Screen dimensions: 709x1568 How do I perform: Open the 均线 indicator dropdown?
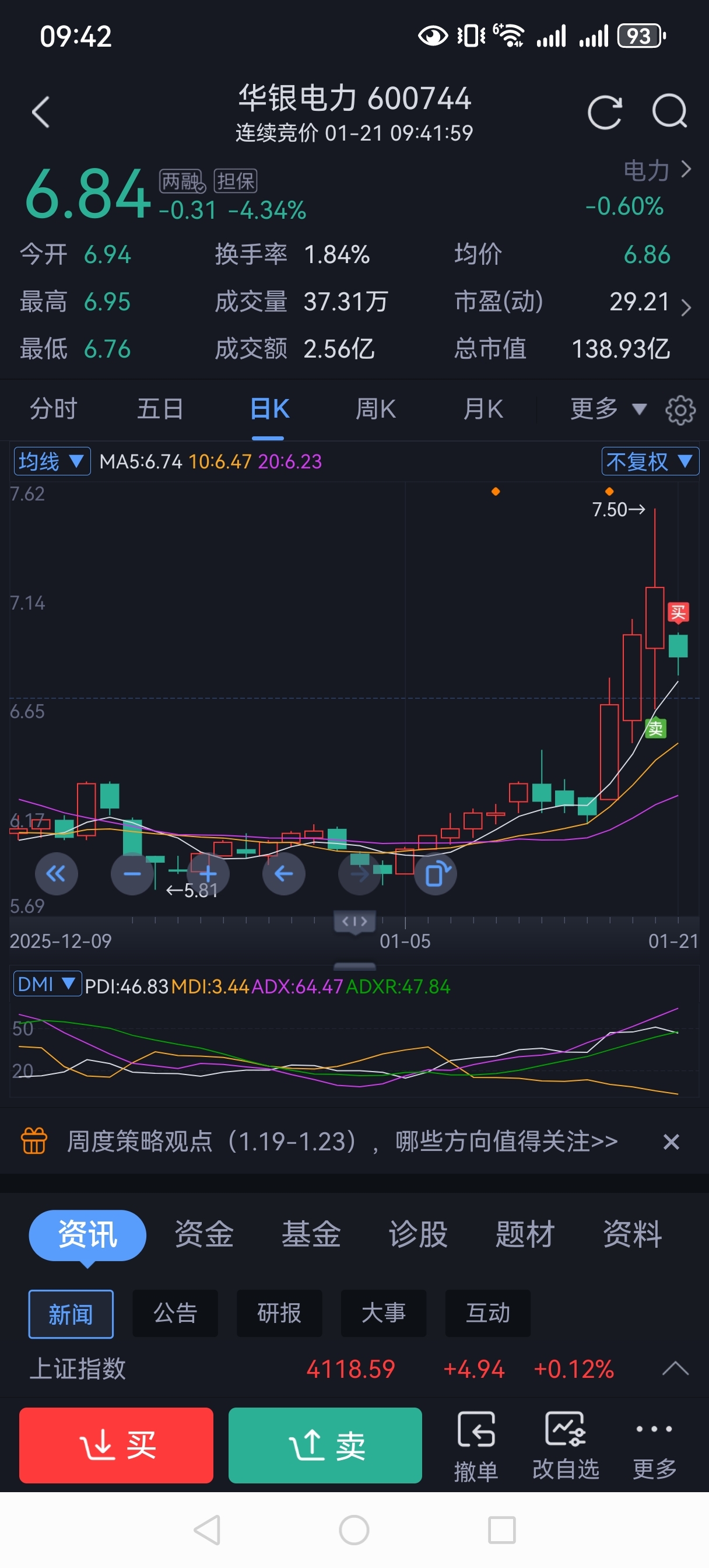52,461
